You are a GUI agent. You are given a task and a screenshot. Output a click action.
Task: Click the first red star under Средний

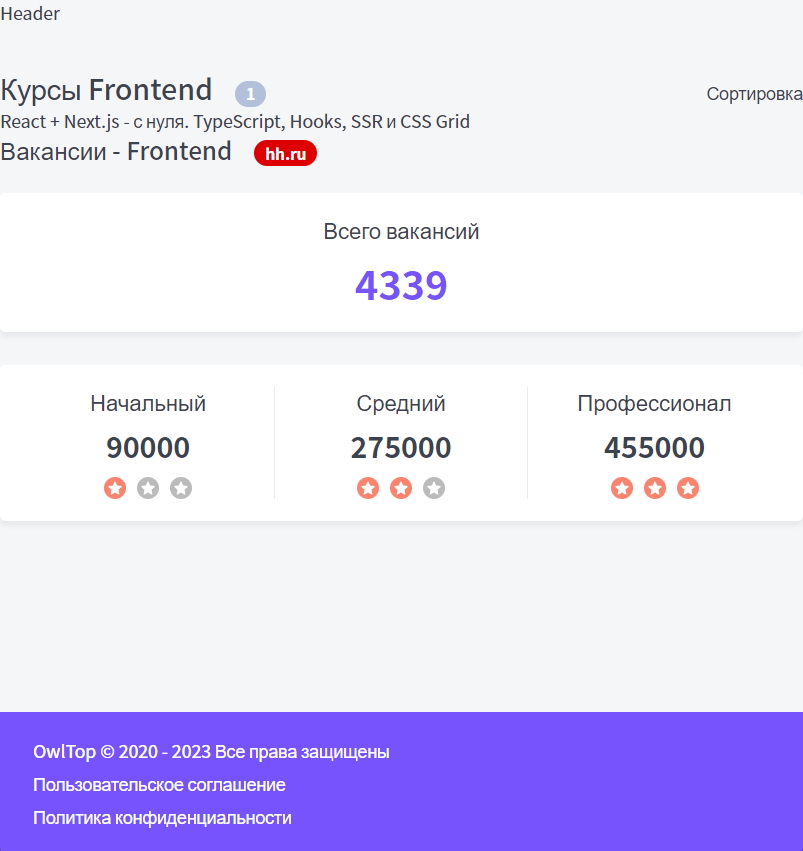[368, 488]
